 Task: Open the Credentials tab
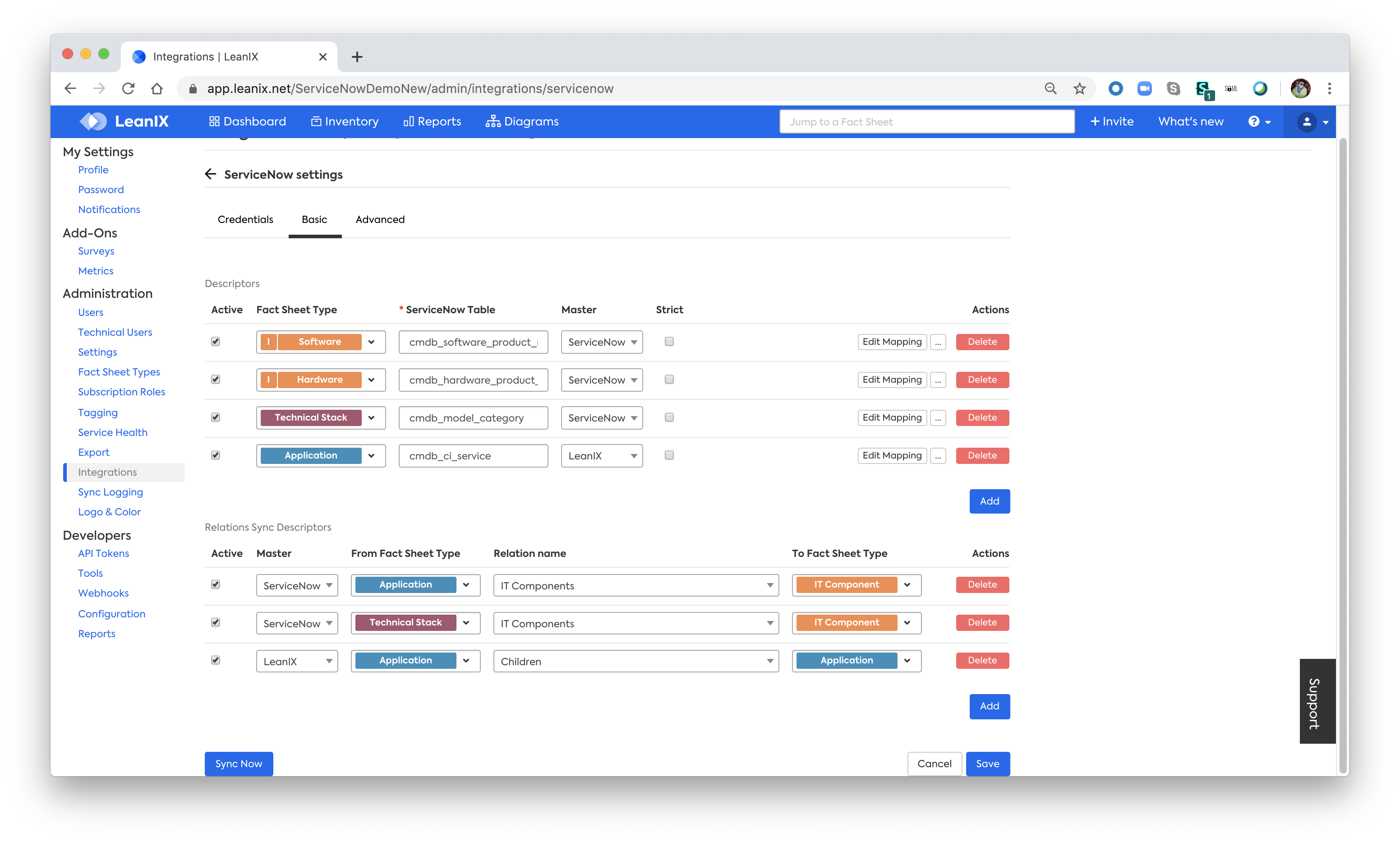(245, 219)
